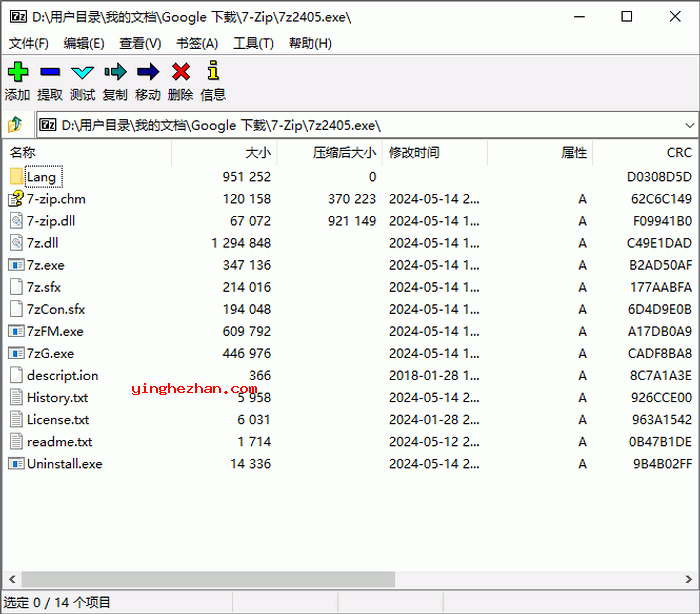This screenshot has width=700, height=614.
Task: Sort by the 属性 column header
Action: click(540, 153)
